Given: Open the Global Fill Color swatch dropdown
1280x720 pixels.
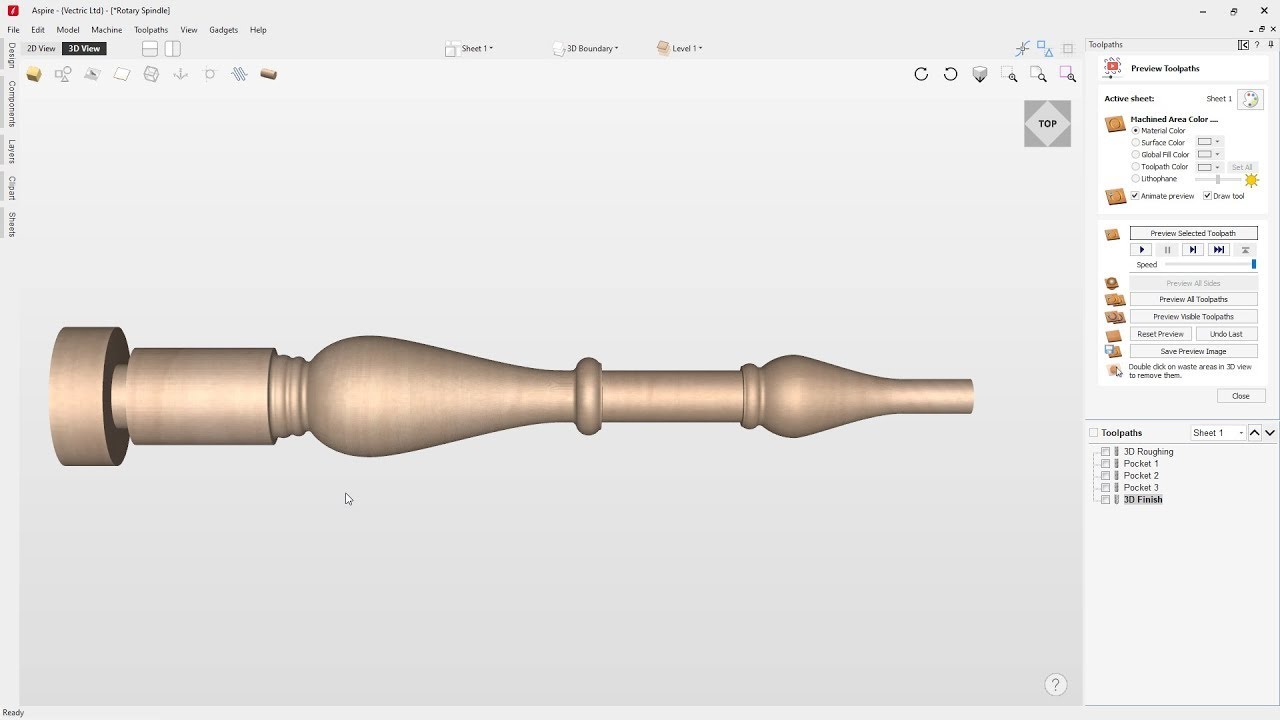Looking at the screenshot, I should [x=1209, y=154].
